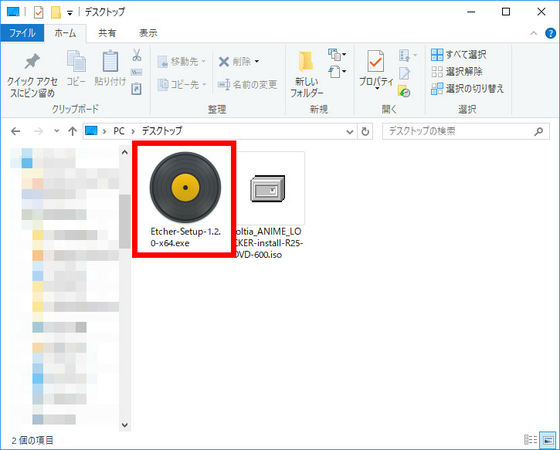Open the Delete dropdown arrow
Viewport: 560px width, 450px height.
256,61
